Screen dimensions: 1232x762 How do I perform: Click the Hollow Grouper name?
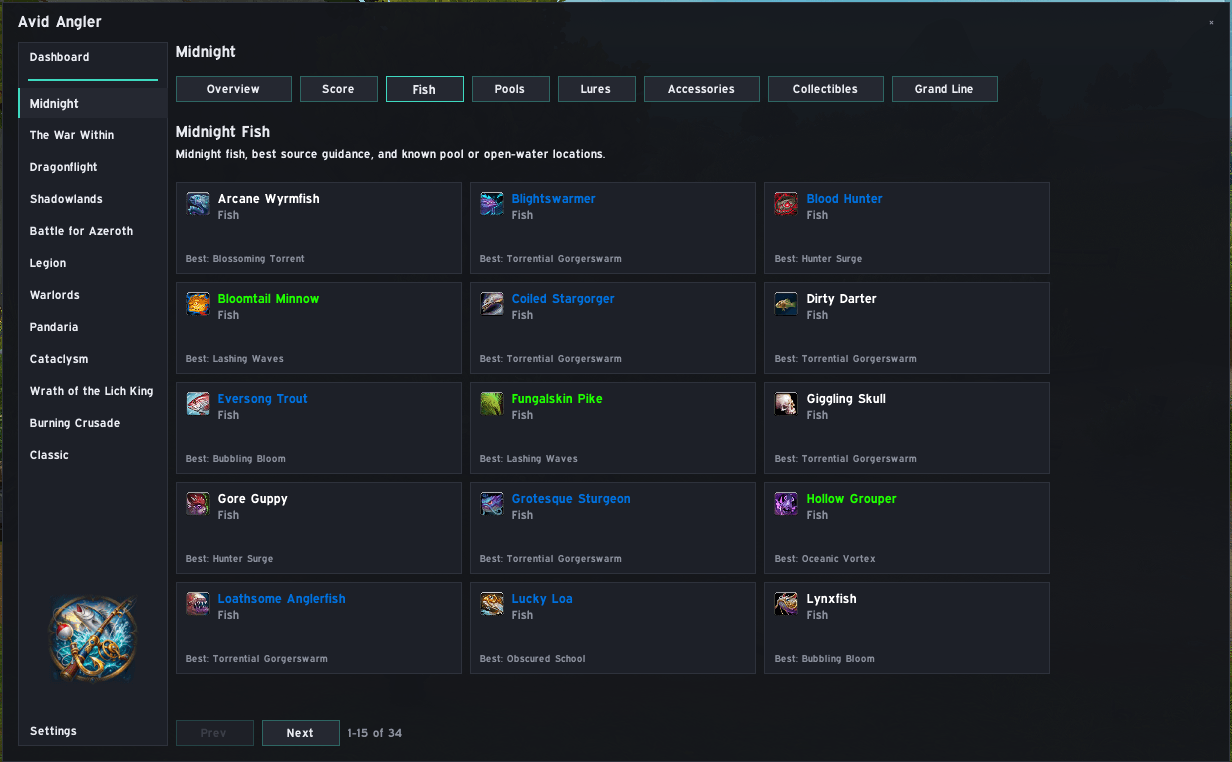[851, 499]
